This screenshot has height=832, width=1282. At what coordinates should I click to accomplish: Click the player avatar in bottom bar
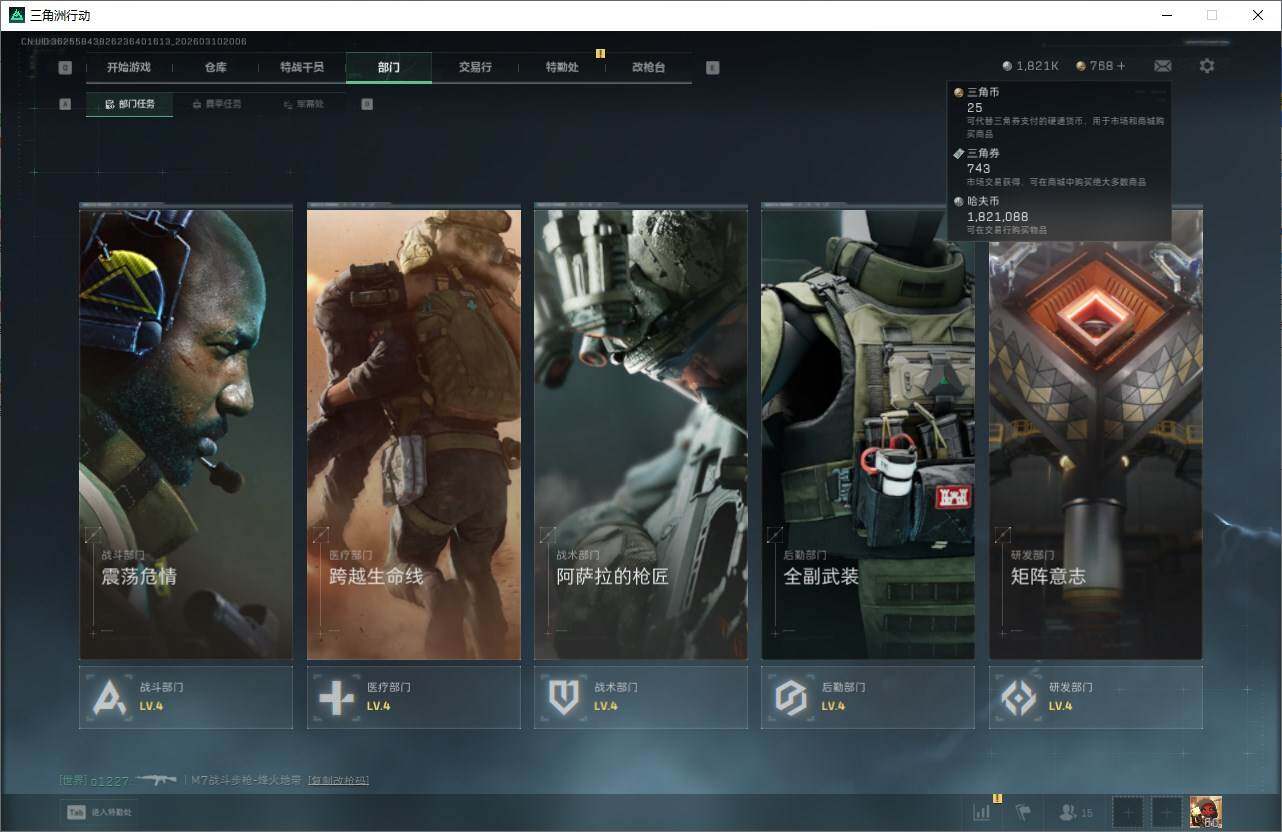pyautogui.click(x=1205, y=812)
